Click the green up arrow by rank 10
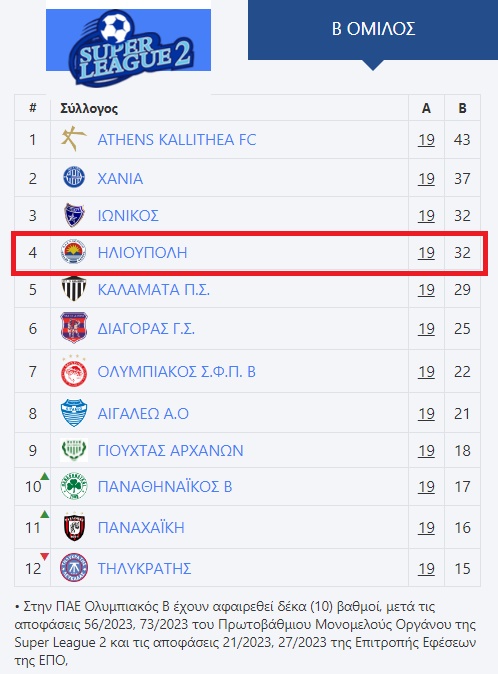Image resolution: width=498 pixels, height=674 pixels. coord(45,476)
